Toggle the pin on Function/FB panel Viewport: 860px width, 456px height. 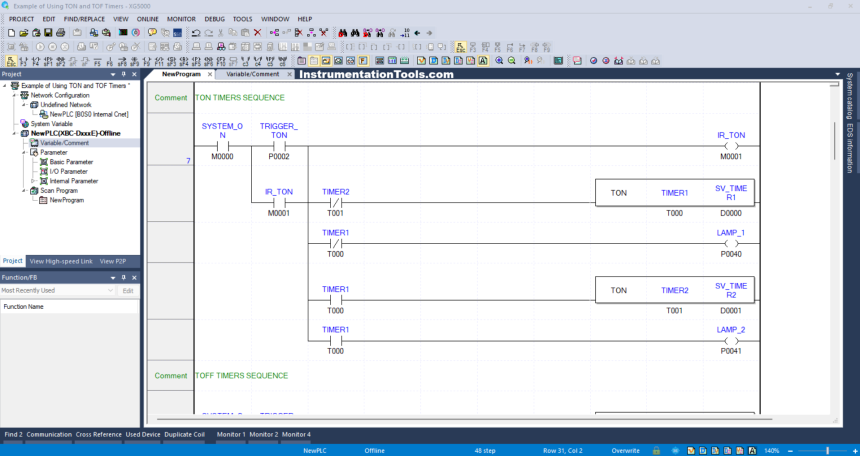(123, 277)
